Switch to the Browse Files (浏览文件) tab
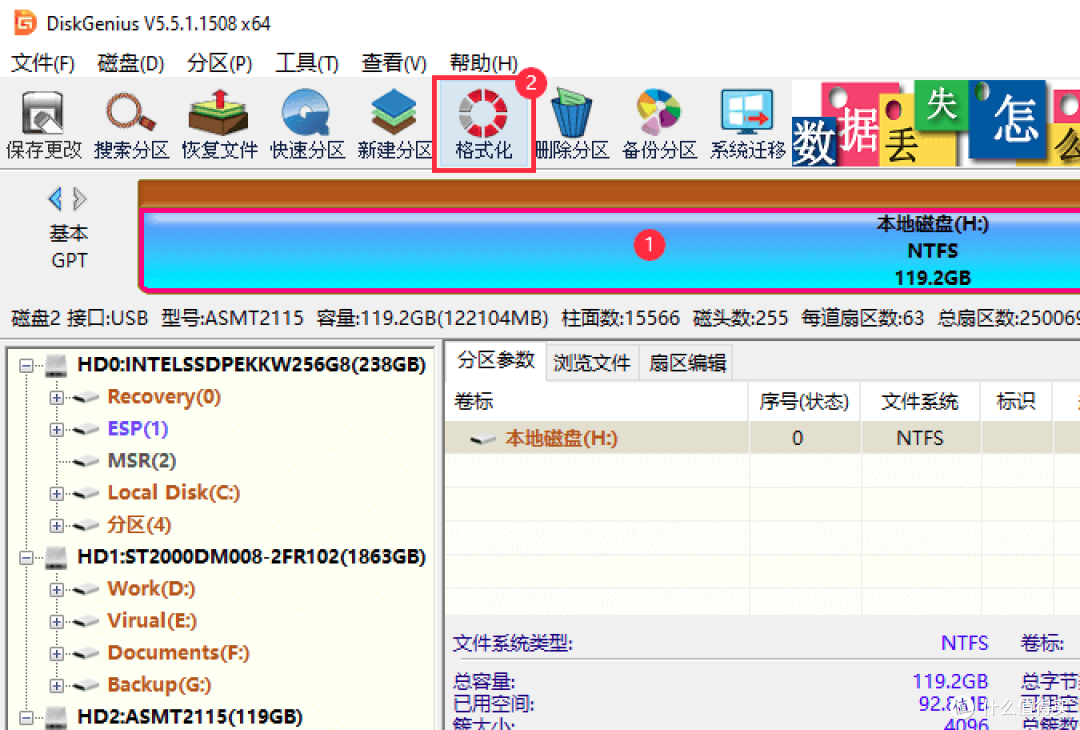This screenshot has height=730, width=1080. tap(592, 363)
